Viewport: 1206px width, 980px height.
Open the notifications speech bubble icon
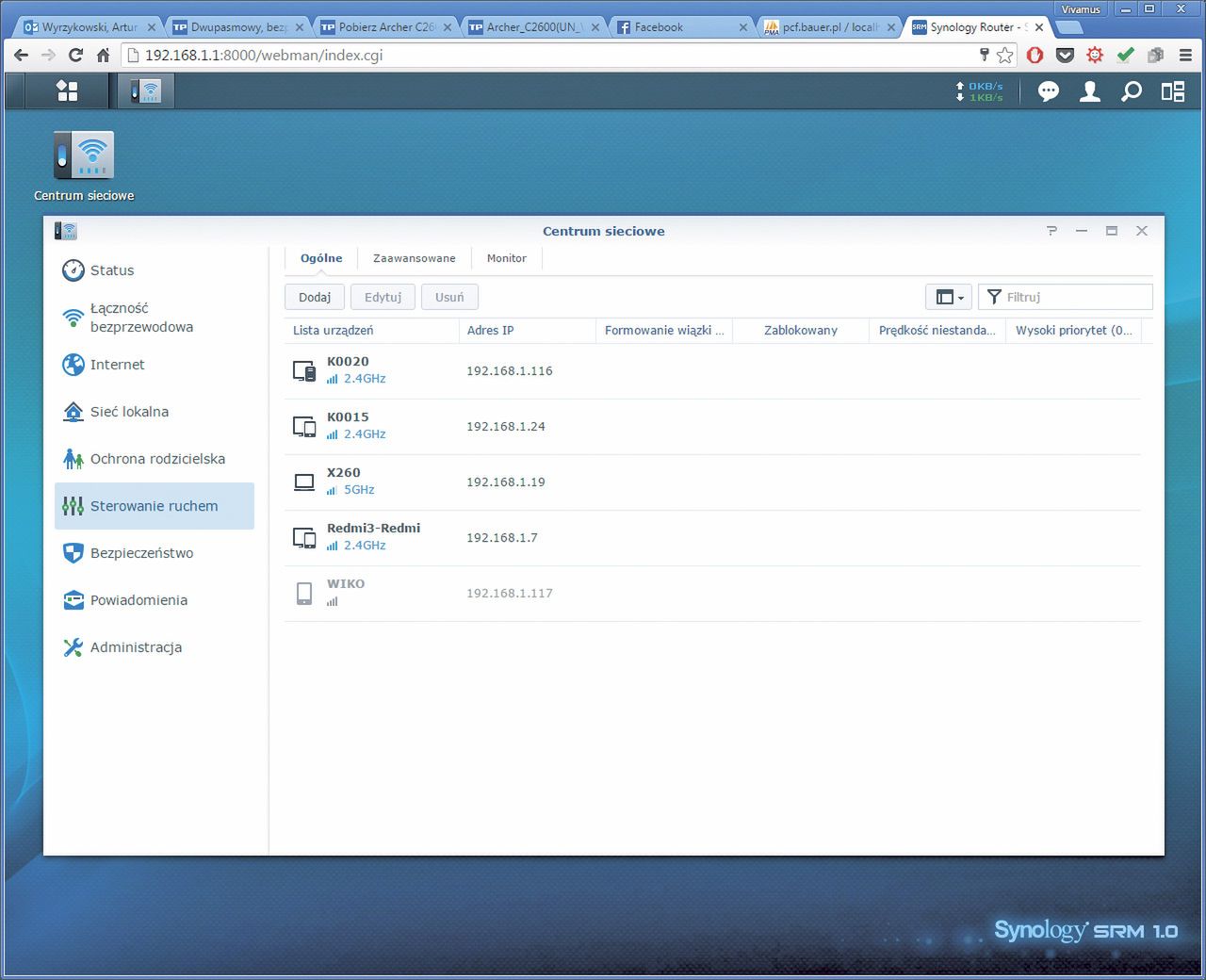pos(1049,91)
